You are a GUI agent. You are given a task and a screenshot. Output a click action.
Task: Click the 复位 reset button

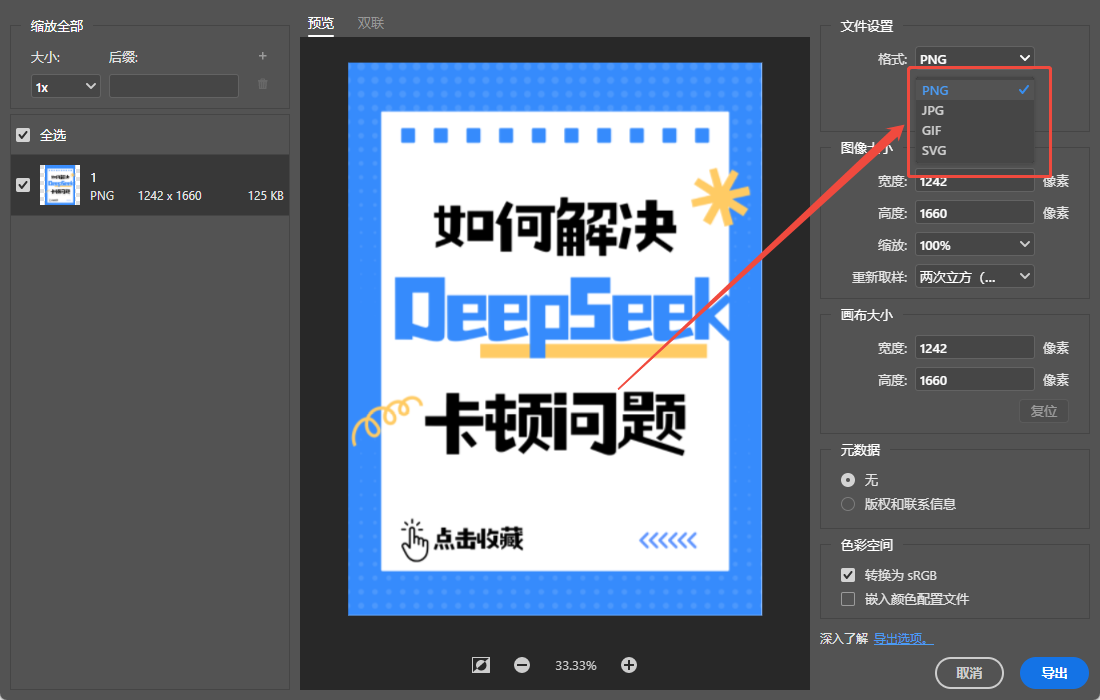coord(1044,411)
